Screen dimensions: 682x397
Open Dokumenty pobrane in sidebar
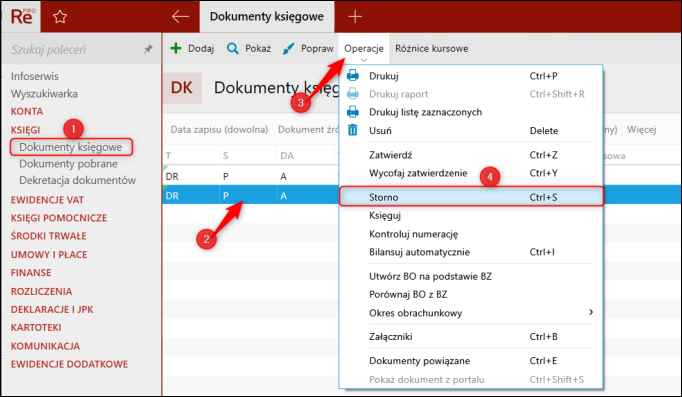pos(68,164)
